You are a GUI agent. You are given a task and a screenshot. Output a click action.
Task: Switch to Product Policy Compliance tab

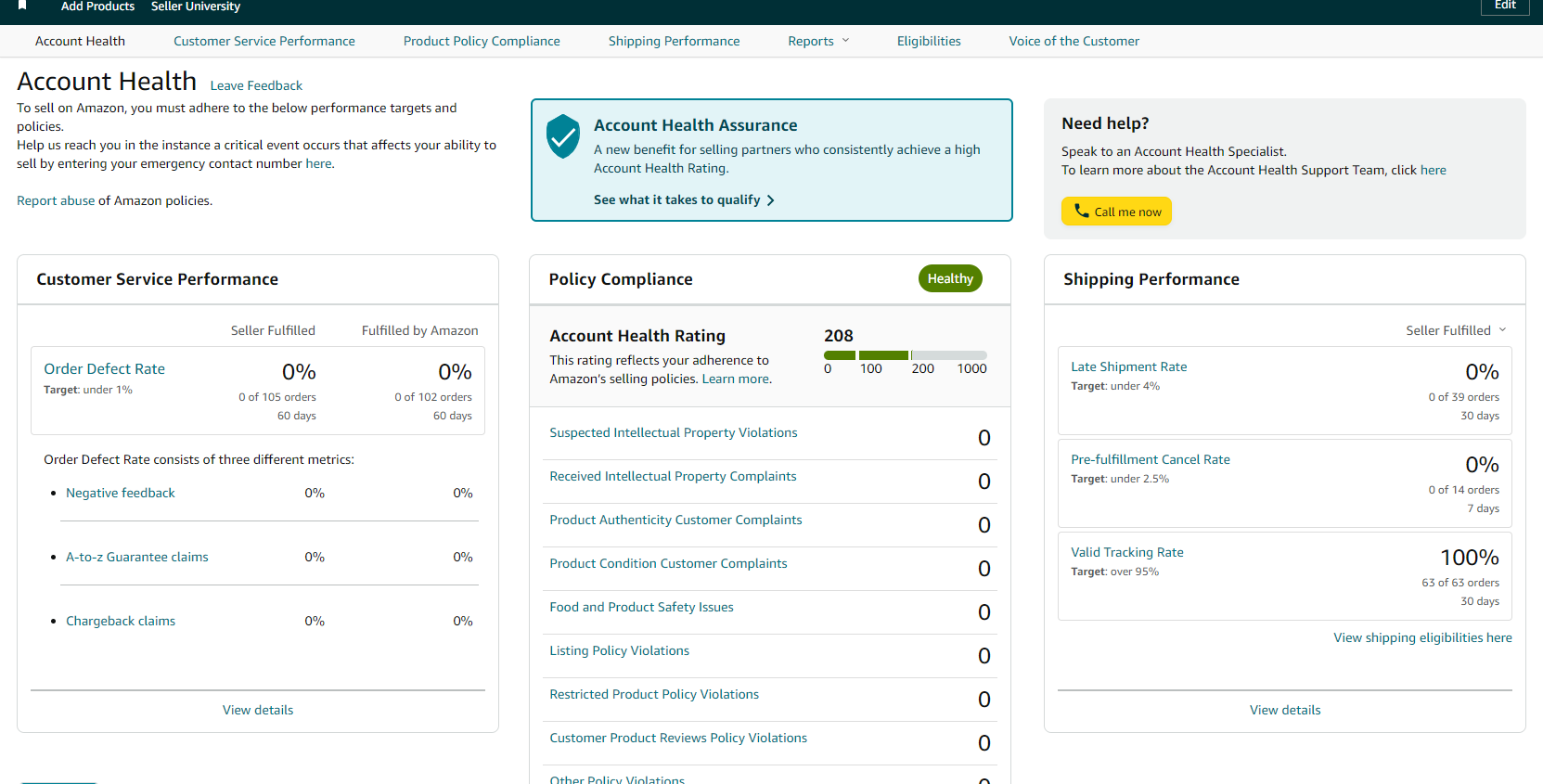482,41
